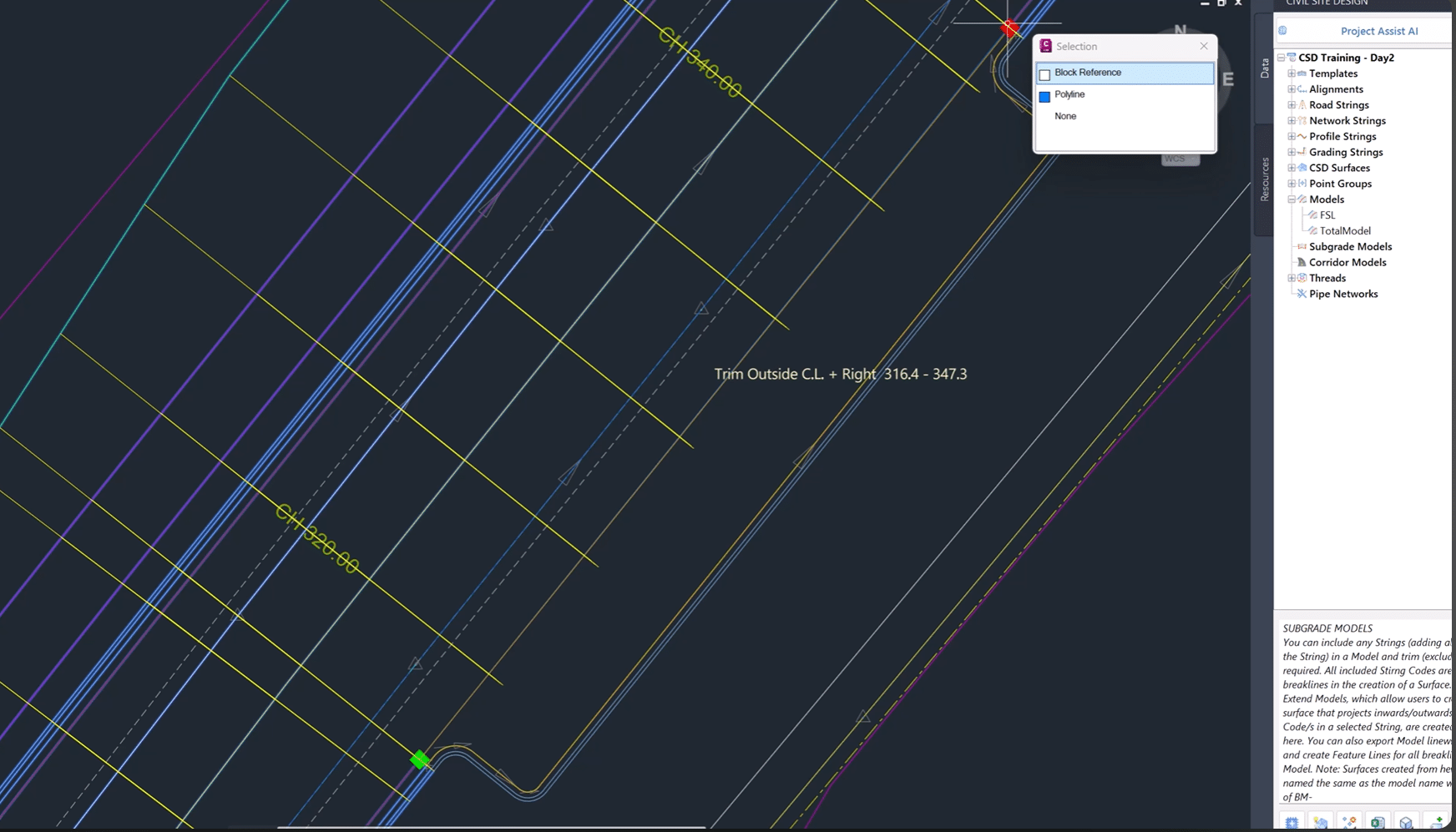Screen dimensions: 1456x832
Task: Click the red diamond grip marker
Action: point(1009,28)
